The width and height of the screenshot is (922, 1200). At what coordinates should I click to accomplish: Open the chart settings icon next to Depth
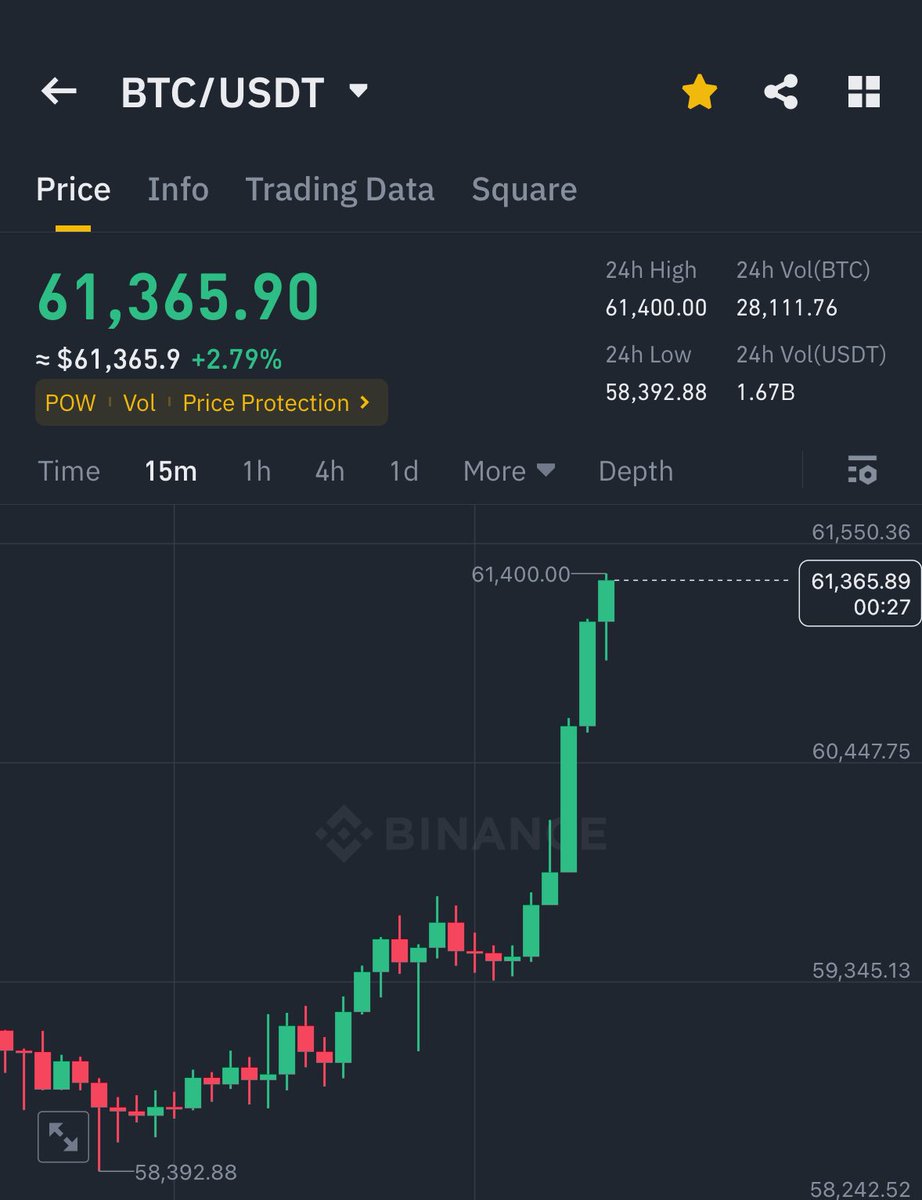click(861, 470)
